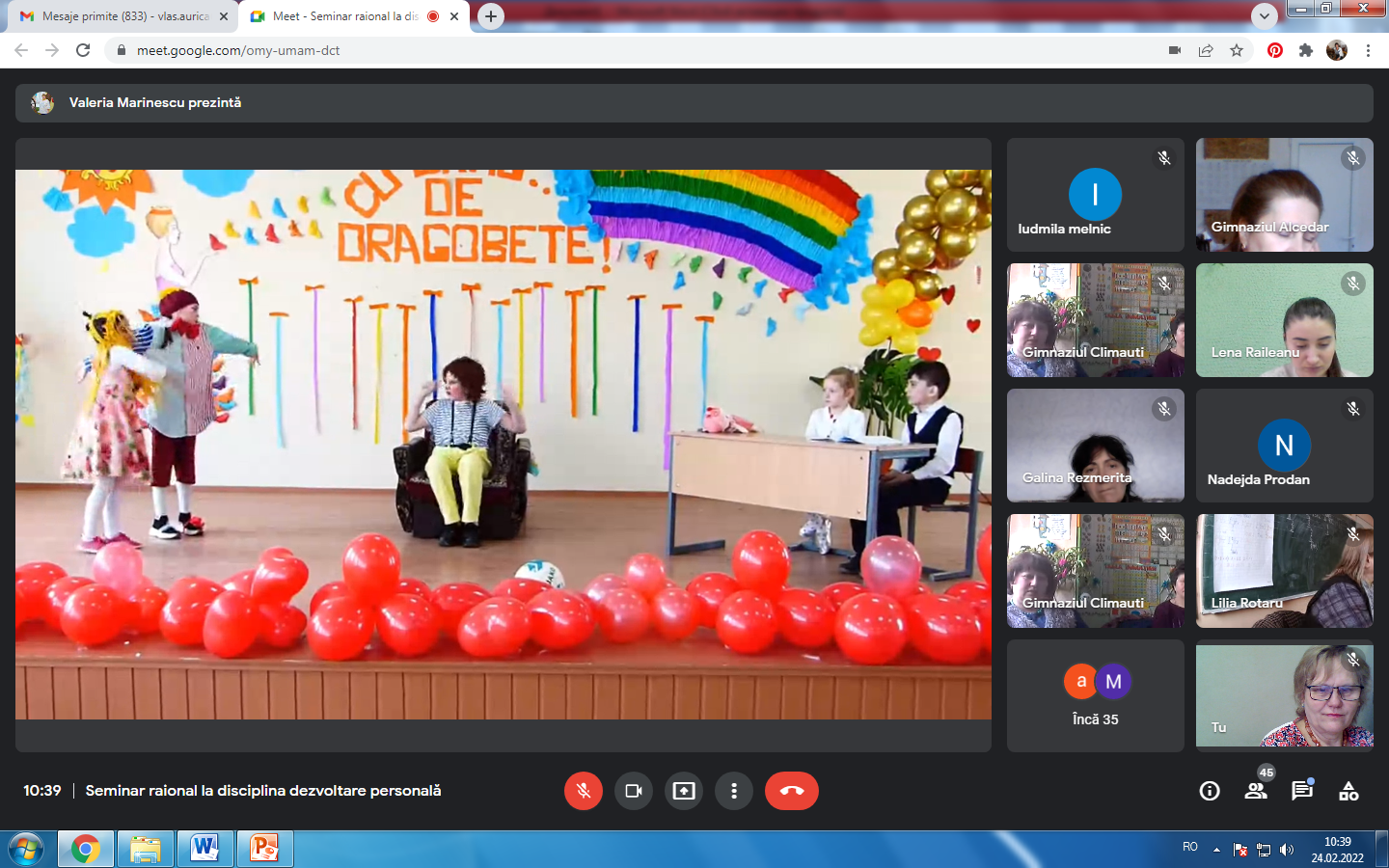1389x868 pixels.
Task: Show hidden system tray icons
Action: 1216,850
